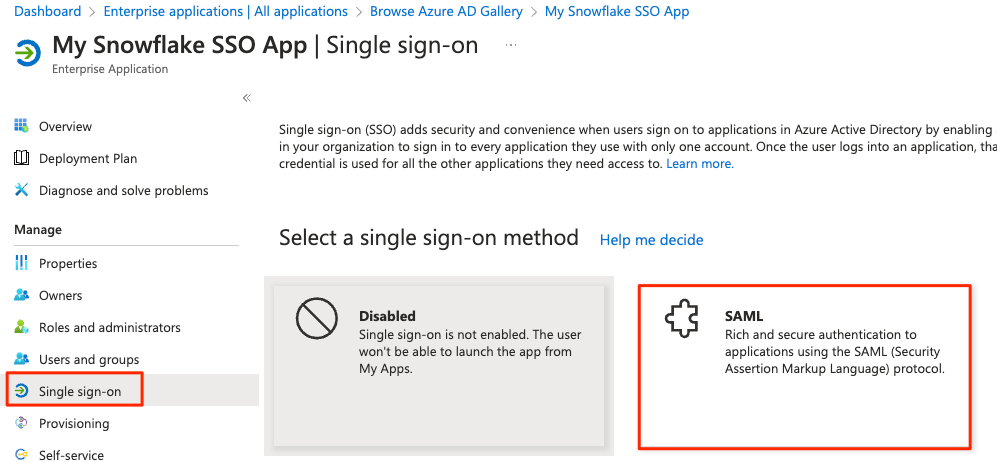The image size is (997, 462).
Task: Collapse the sidebar with the double chevron
Action: [x=247, y=98]
